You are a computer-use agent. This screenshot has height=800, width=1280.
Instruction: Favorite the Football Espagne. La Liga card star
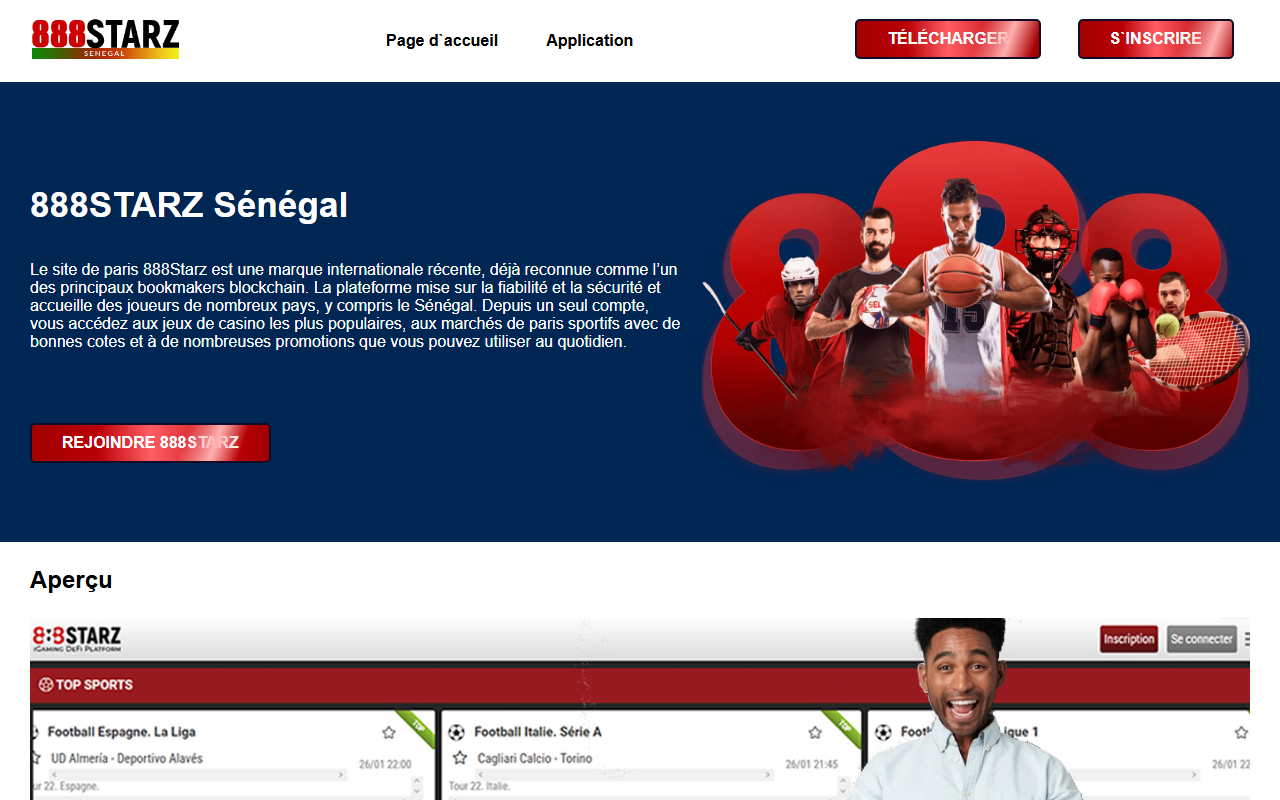pyautogui.click(x=389, y=732)
